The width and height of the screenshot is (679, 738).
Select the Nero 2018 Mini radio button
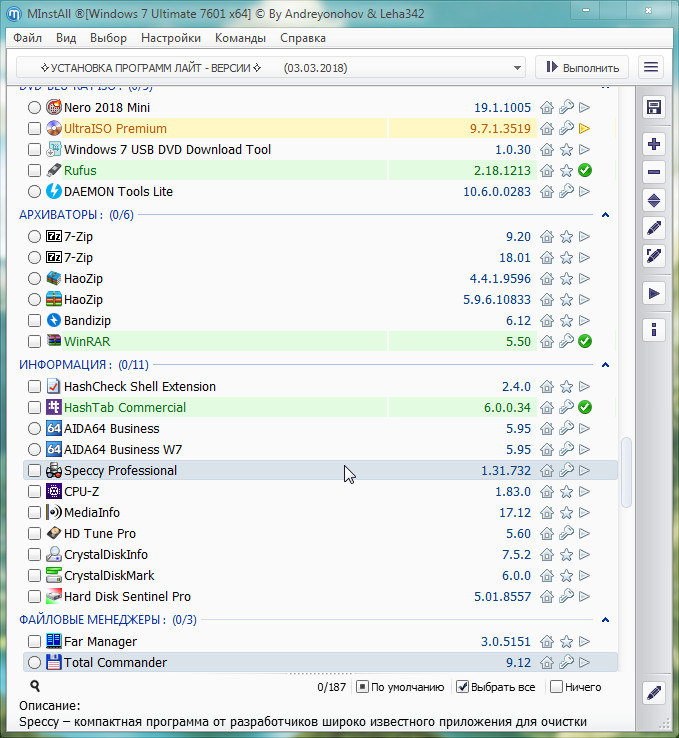point(35,107)
